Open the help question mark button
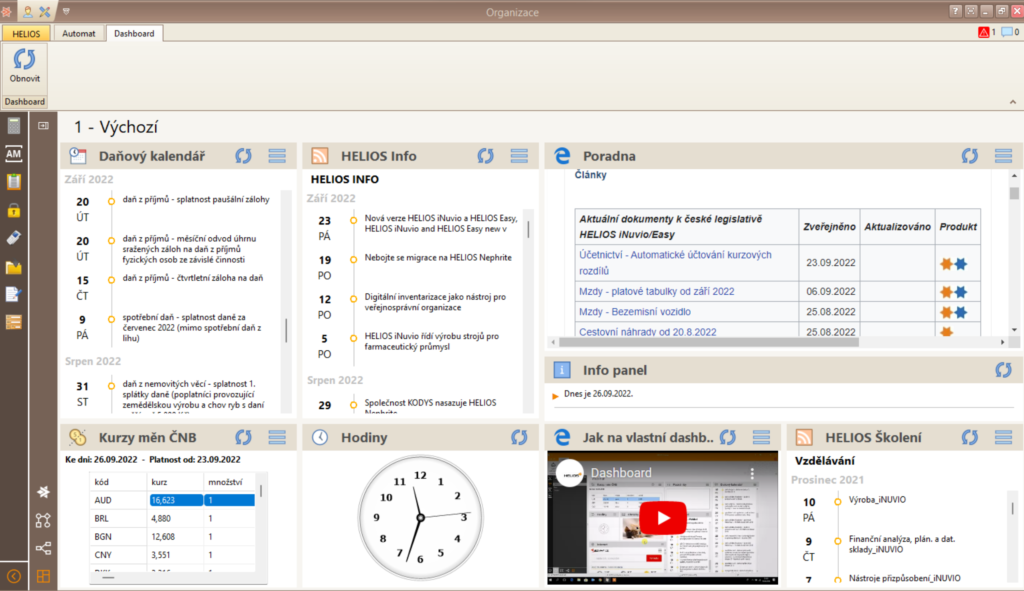The height and width of the screenshot is (591, 1024). click(x=955, y=11)
